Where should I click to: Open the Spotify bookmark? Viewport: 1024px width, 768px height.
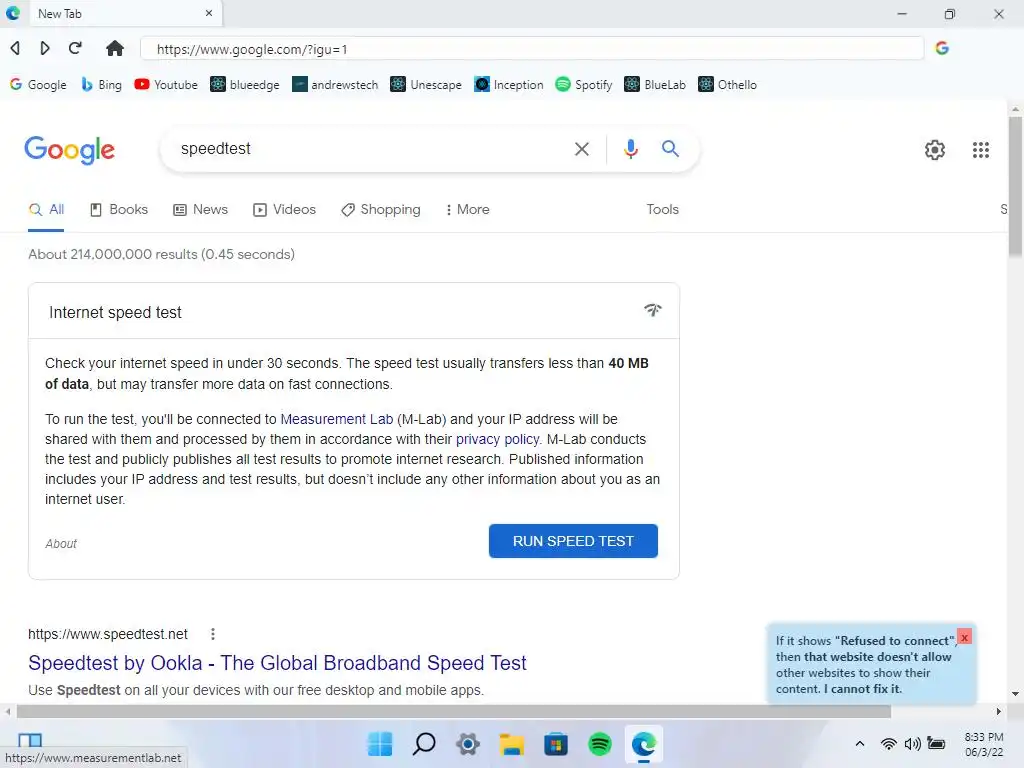[584, 85]
